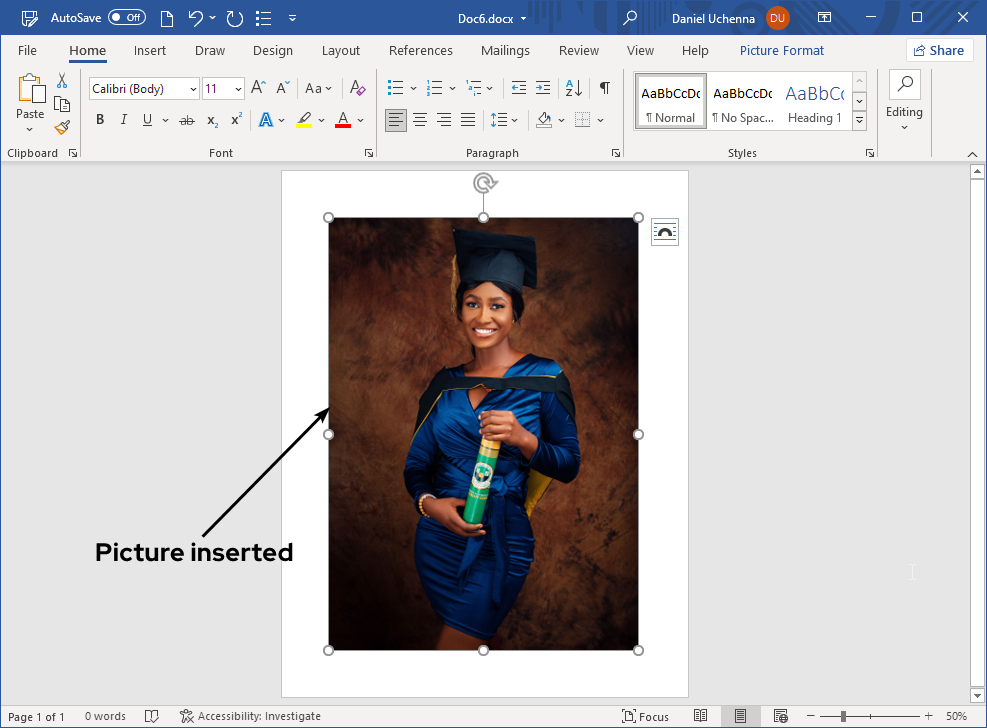This screenshot has width=987, height=728.
Task: Switch to Print Layout view
Action: click(741, 716)
